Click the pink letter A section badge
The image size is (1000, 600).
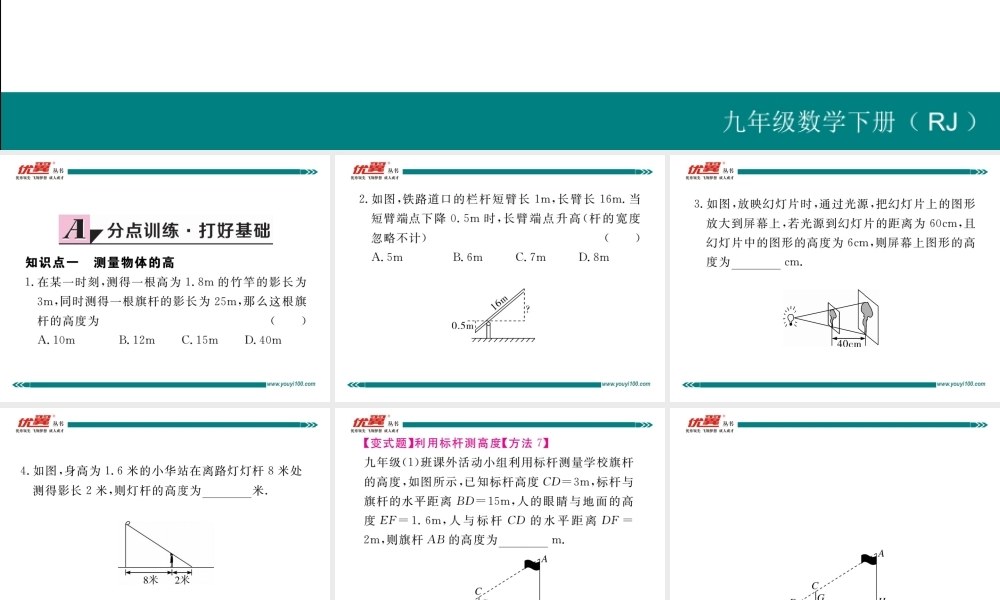click(75, 229)
